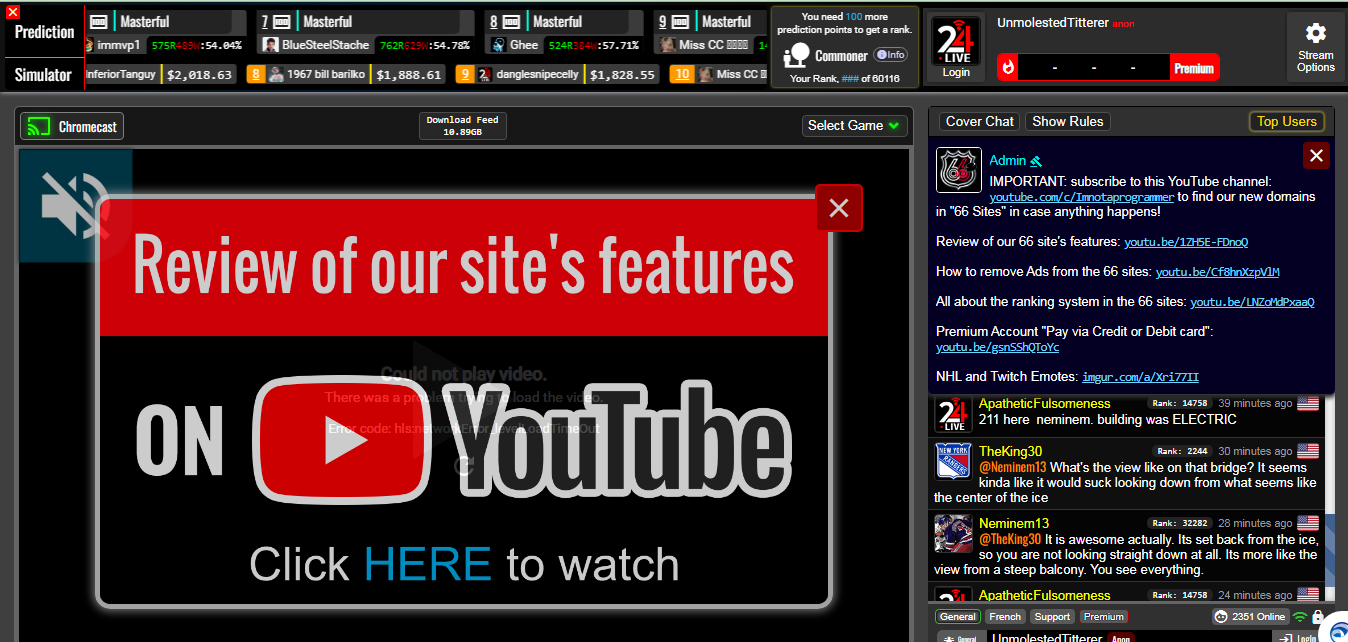Click username ApatheticFulsomeness at 39 minutes ago
This screenshot has width=1348, height=642.
[x=1044, y=403]
